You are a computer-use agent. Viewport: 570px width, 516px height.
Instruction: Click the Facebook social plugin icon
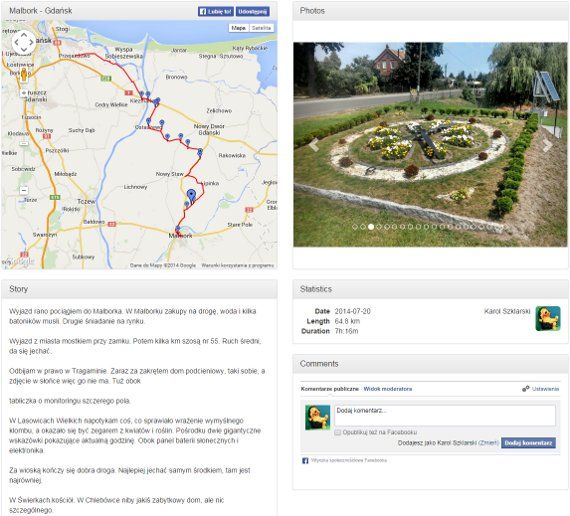[305, 461]
